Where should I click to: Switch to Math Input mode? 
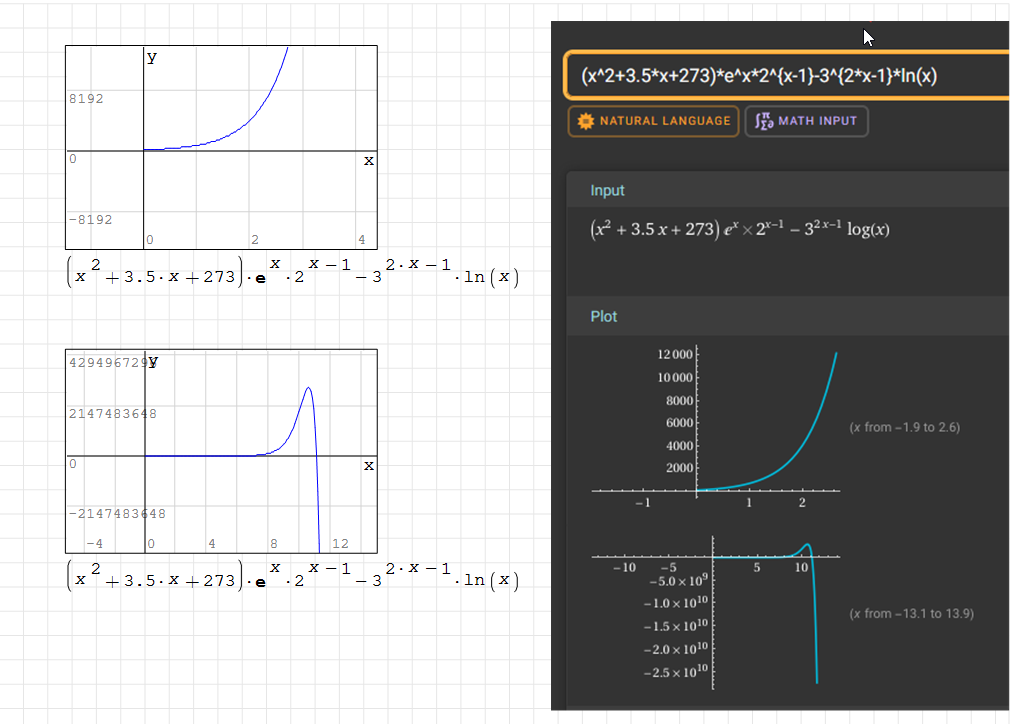807,121
